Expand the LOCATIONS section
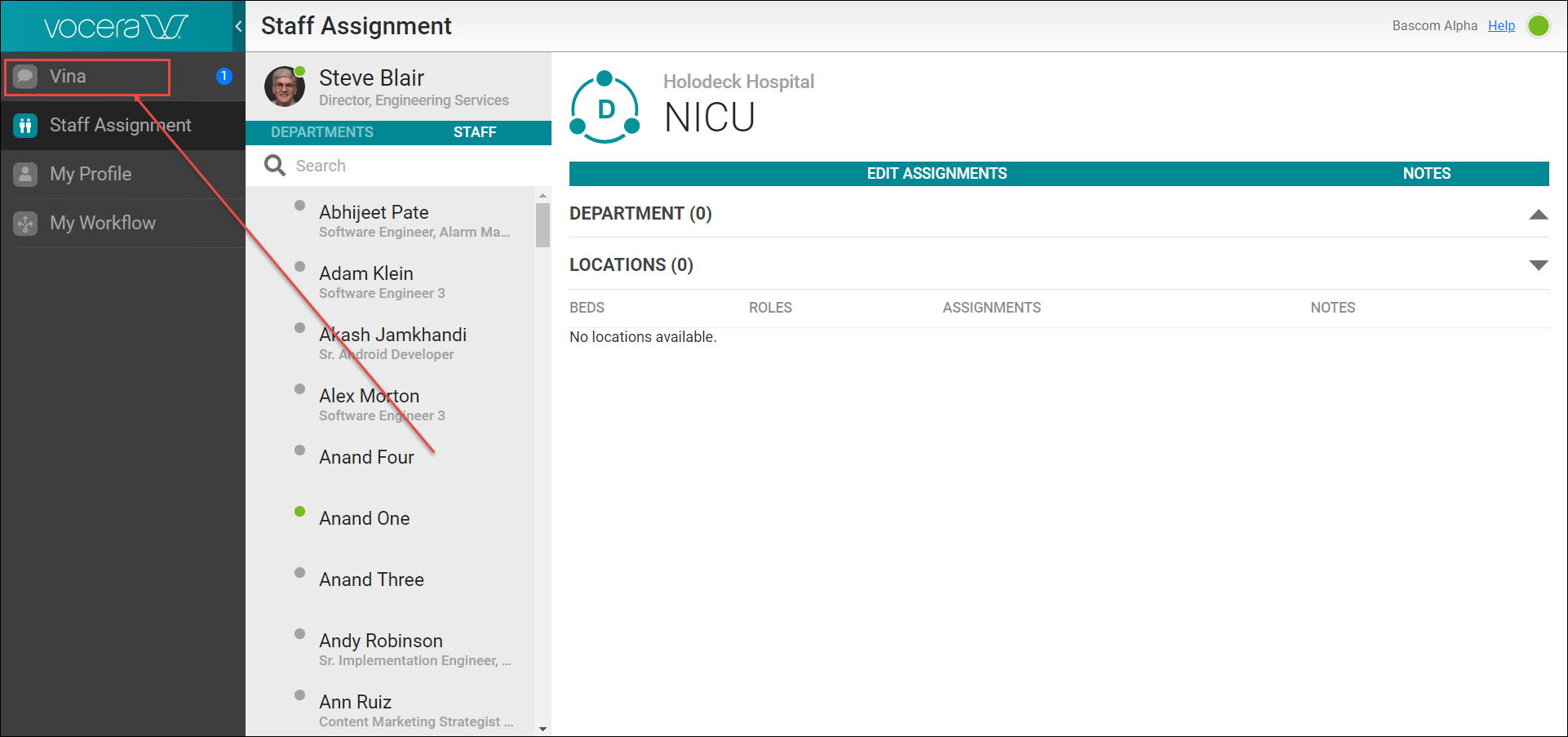This screenshot has height=737, width=1568. (1539, 264)
